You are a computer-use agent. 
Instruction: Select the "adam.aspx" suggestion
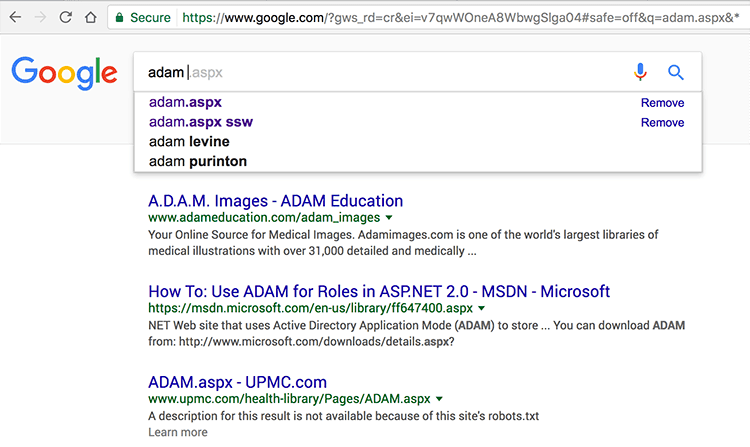[x=185, y=103]
